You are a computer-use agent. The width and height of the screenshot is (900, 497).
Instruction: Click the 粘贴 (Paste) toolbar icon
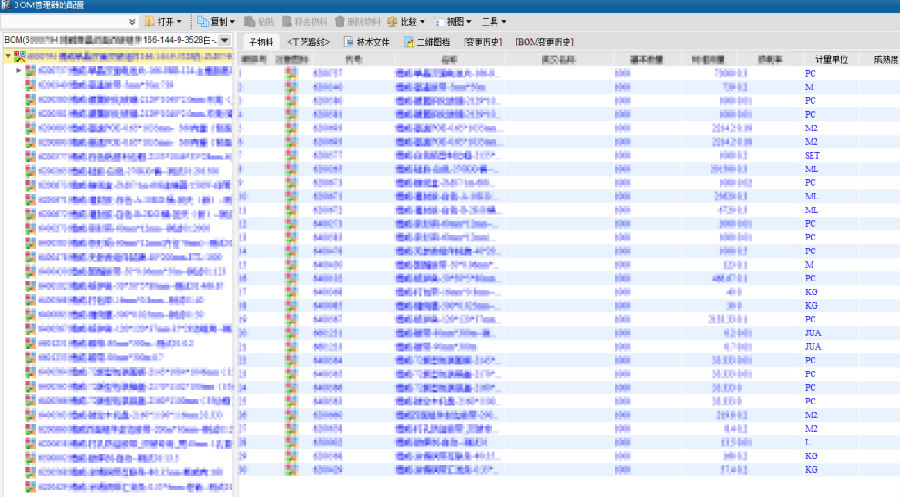pyautogui.click(x=250, y=21)
